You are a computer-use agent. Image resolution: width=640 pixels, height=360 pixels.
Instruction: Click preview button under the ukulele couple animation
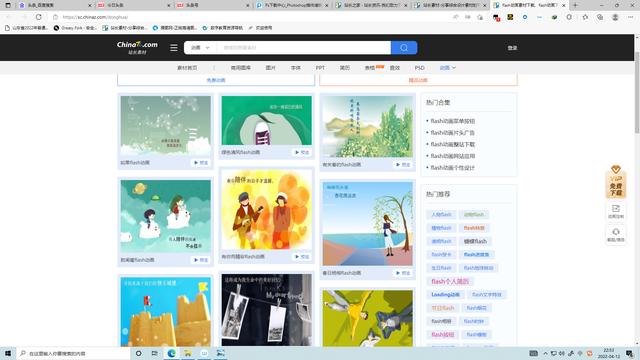pyautogui.click(x=302, y=257)
